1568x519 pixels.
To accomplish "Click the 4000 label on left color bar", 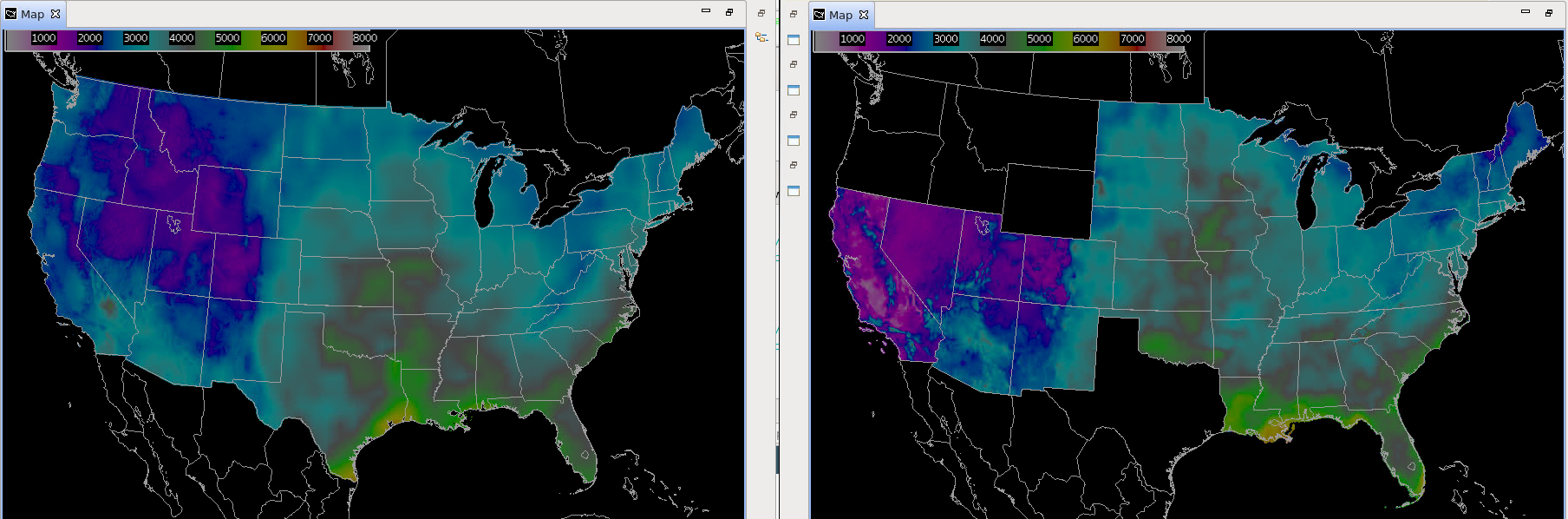I will tap(181, 38).
